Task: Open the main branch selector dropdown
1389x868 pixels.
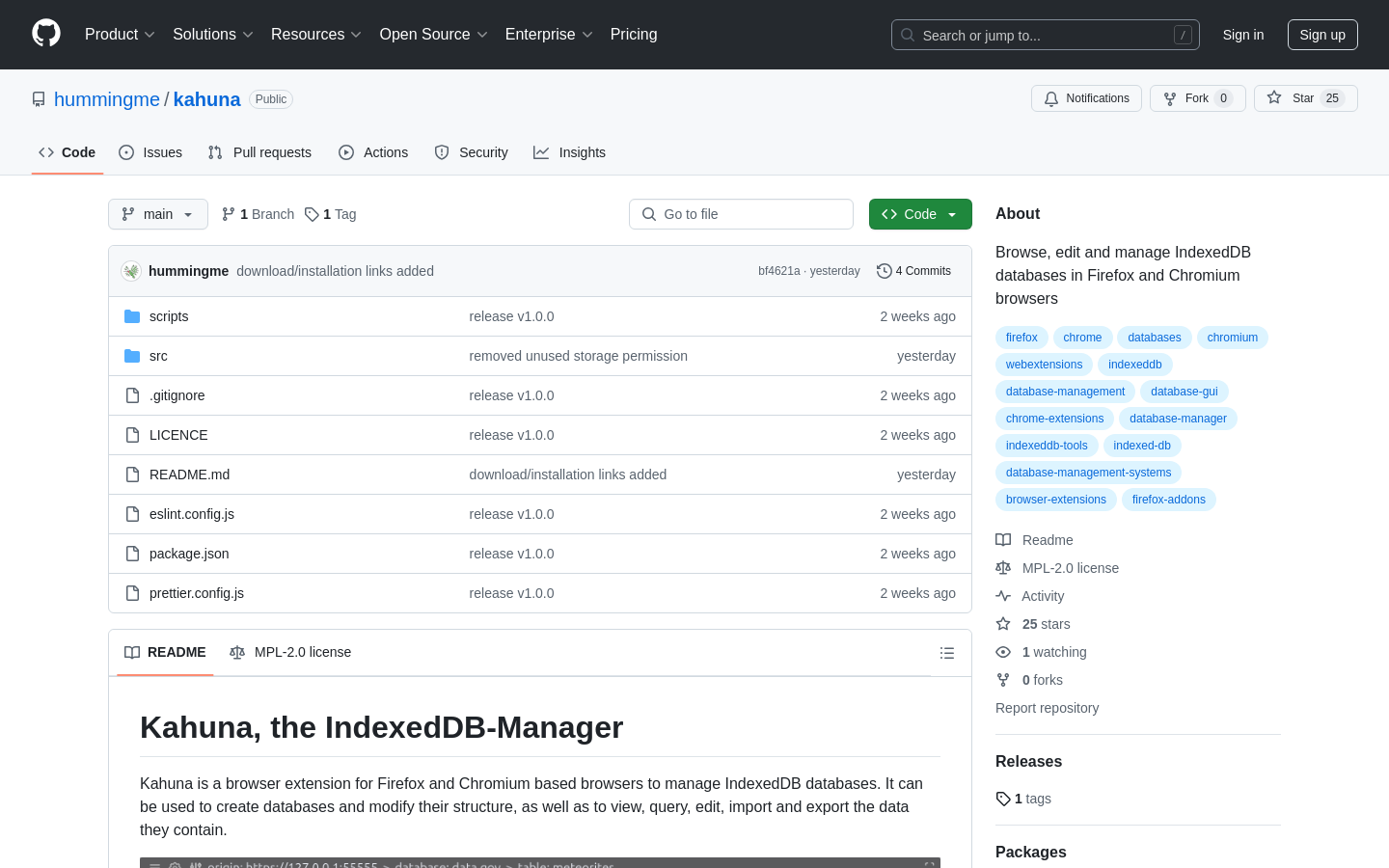Action: pos(158,214)
